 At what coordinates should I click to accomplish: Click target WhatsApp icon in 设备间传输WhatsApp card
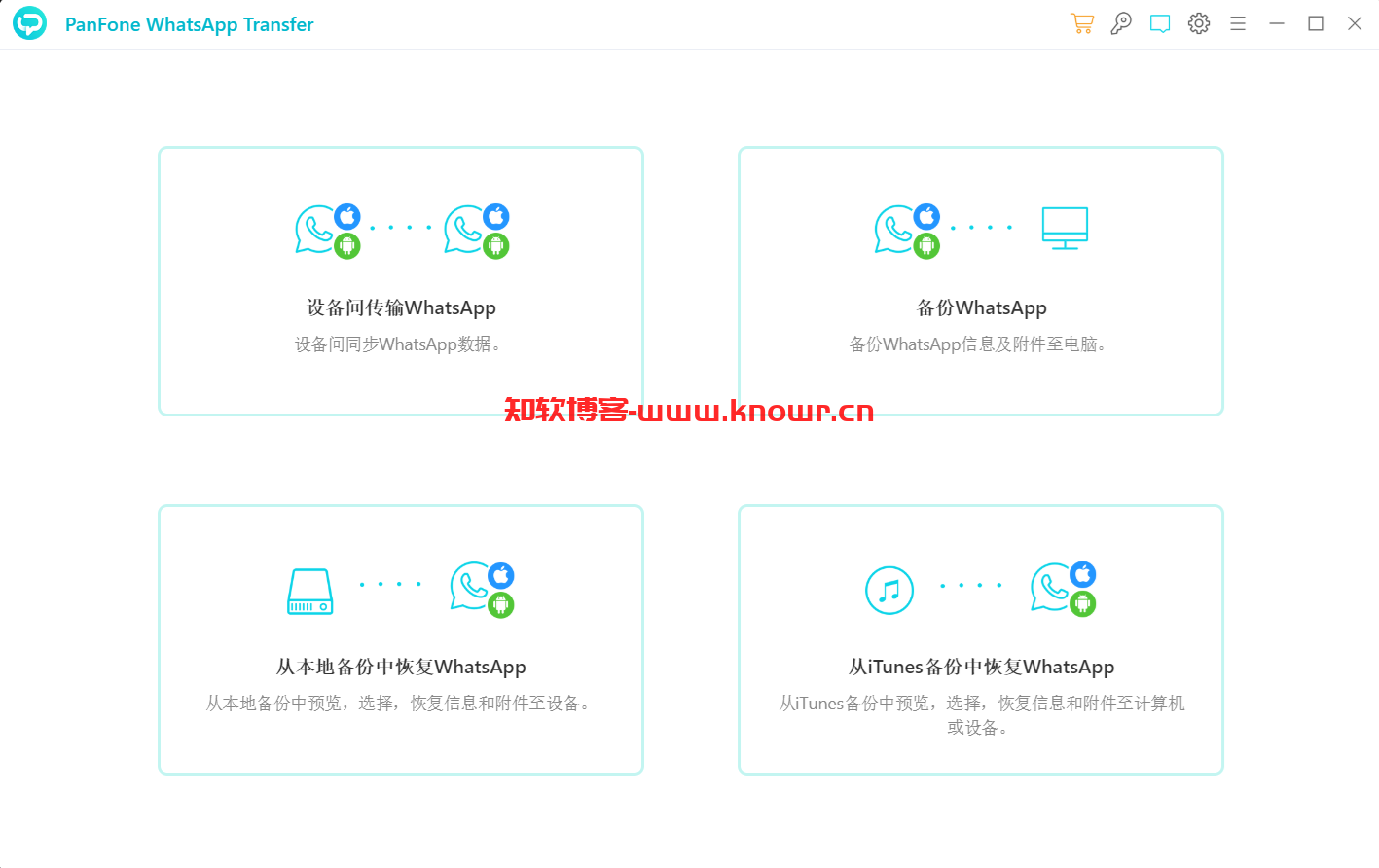tap(477, 231)
